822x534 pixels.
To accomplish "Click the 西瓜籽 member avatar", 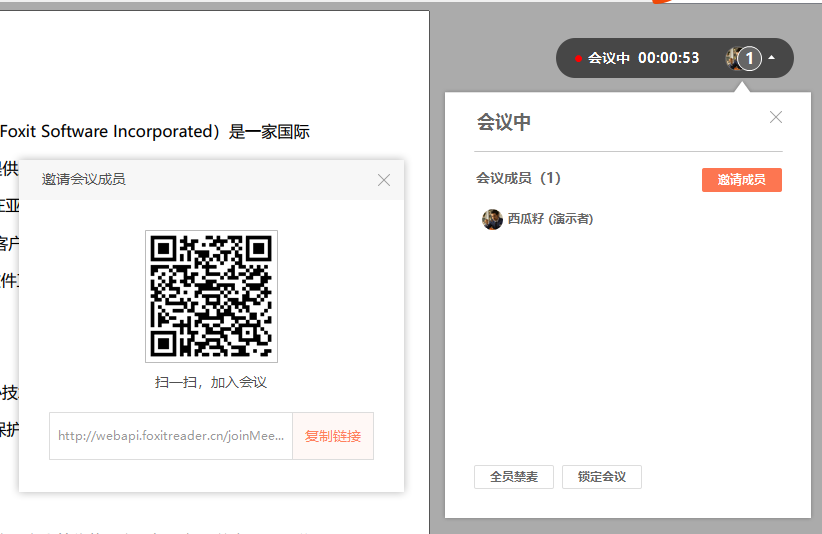I will 492,219.
